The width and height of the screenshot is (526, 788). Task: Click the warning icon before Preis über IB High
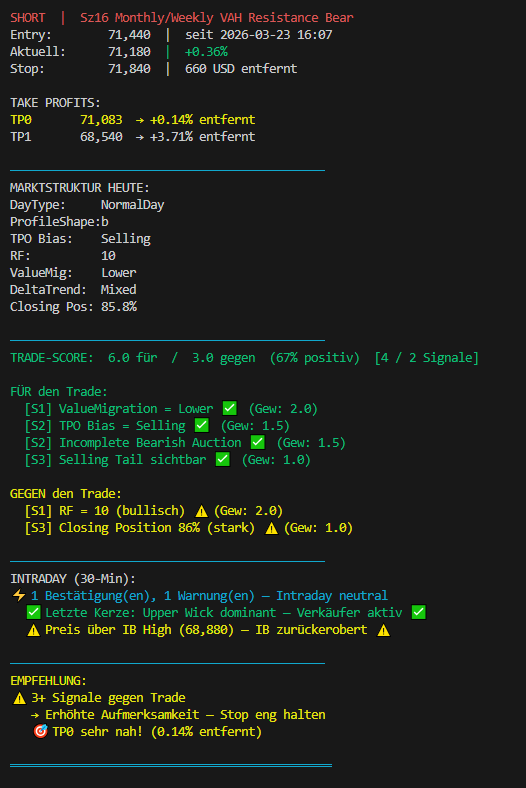pyautogui.click(x=33, y=630)
